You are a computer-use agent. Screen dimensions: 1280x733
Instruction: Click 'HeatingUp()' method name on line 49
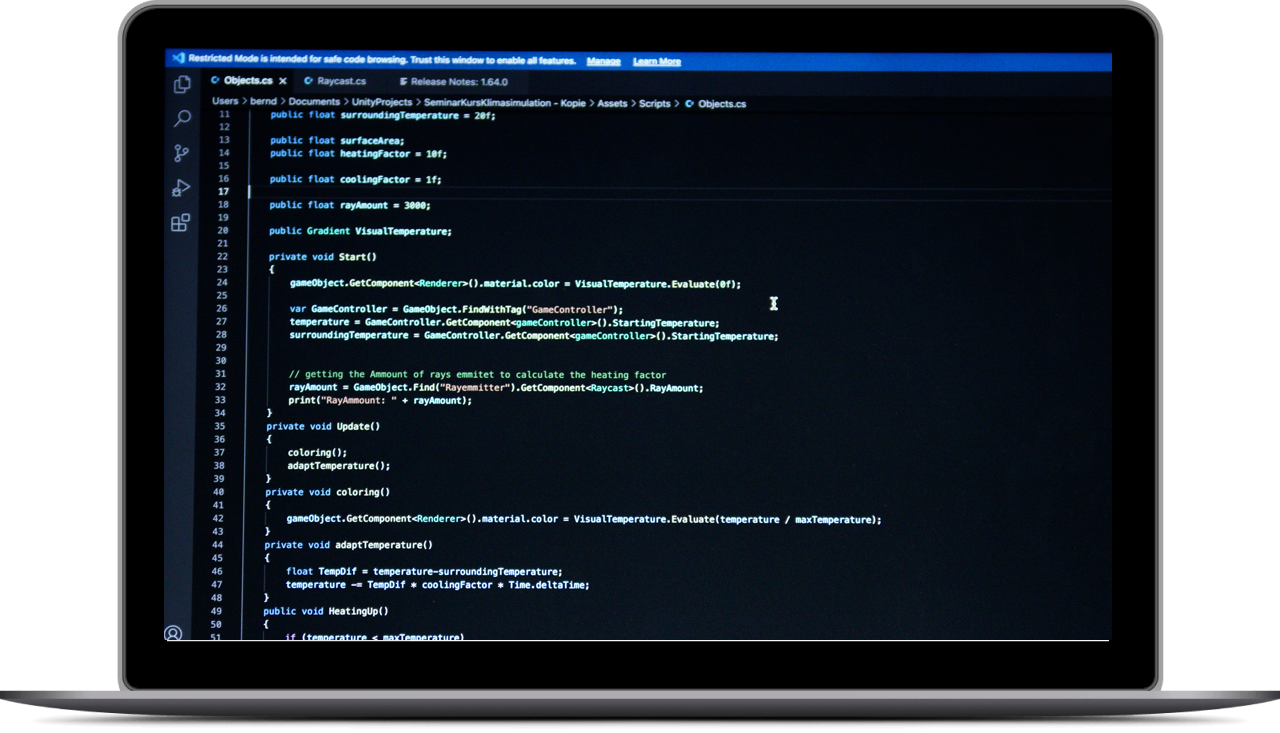point(358,611)
